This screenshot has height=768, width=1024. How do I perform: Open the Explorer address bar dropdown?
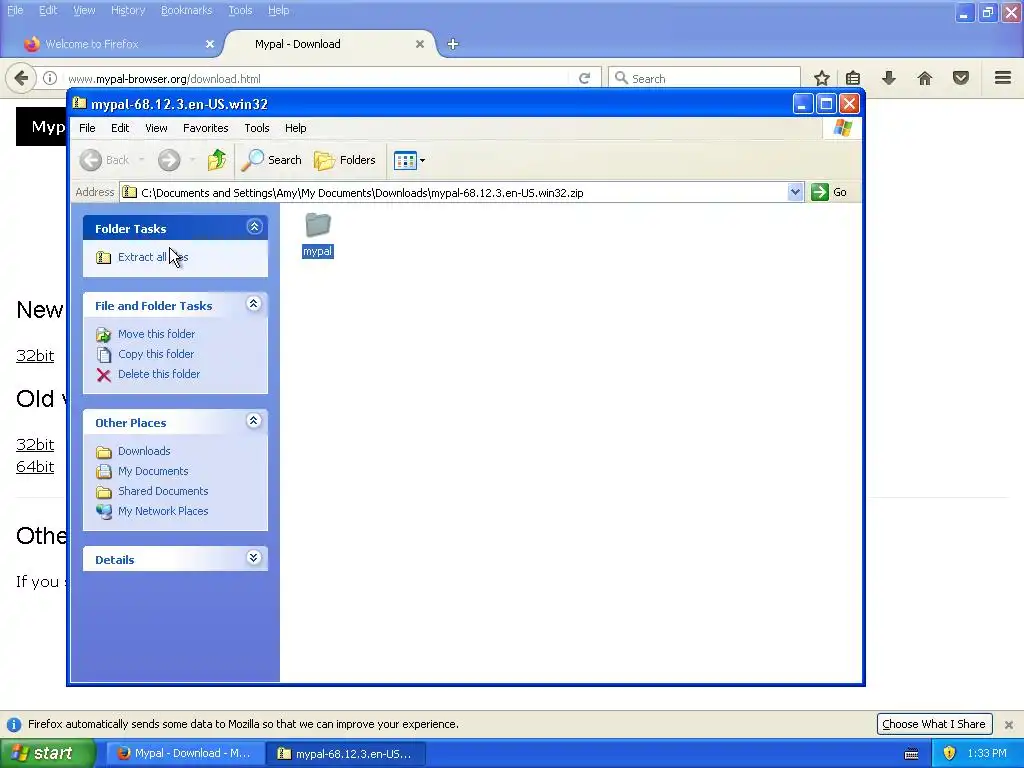click(x=795, y=192)
